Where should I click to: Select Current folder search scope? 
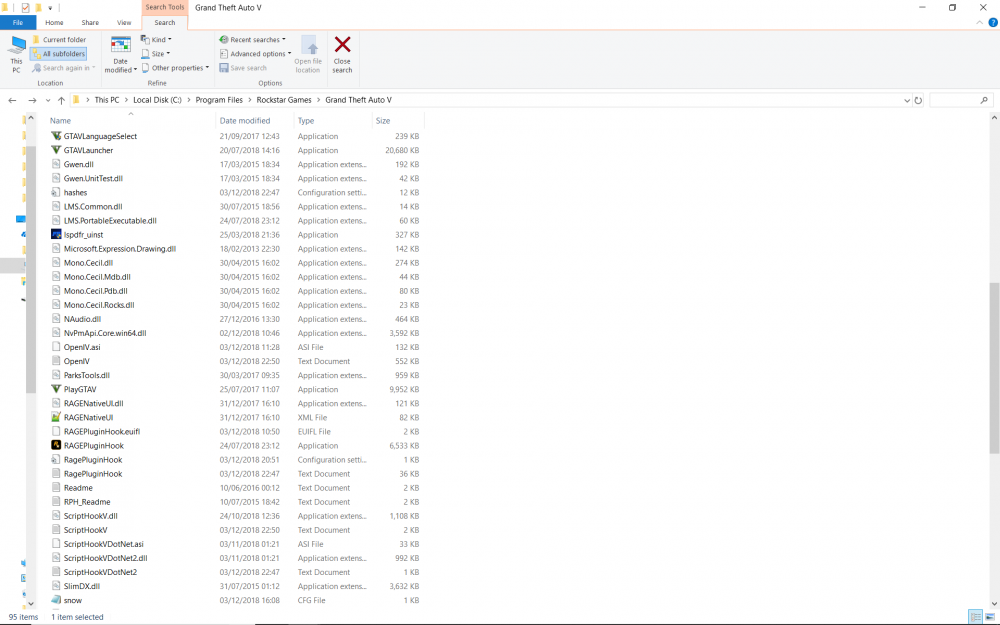[x=59, y=40]
